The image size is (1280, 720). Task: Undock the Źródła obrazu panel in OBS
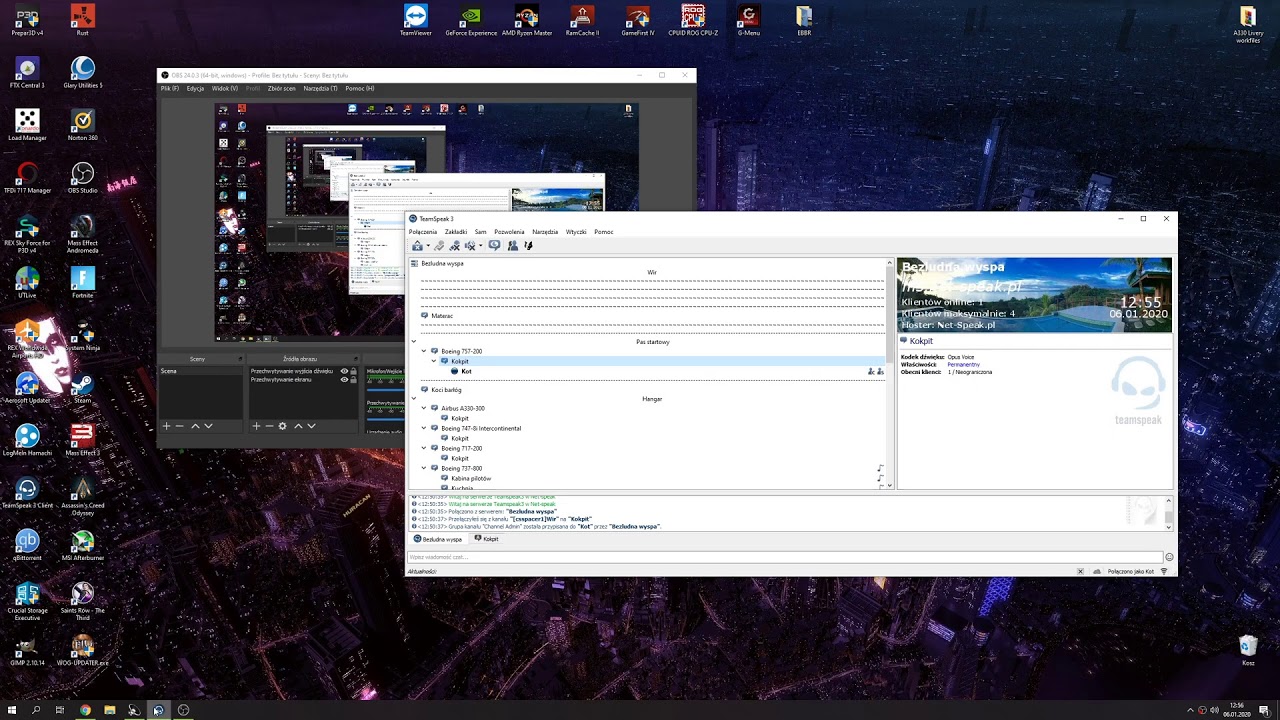(355, 359)
